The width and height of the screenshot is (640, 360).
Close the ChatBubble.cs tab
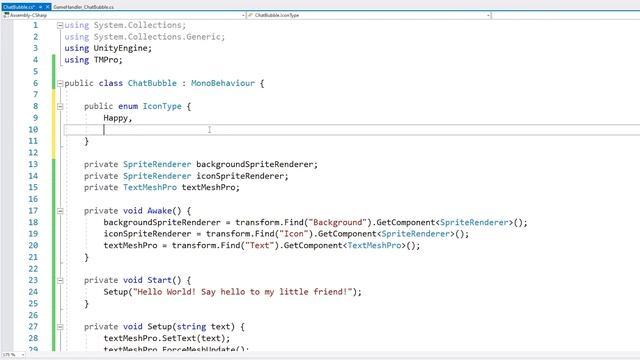(x=47, y=7)
